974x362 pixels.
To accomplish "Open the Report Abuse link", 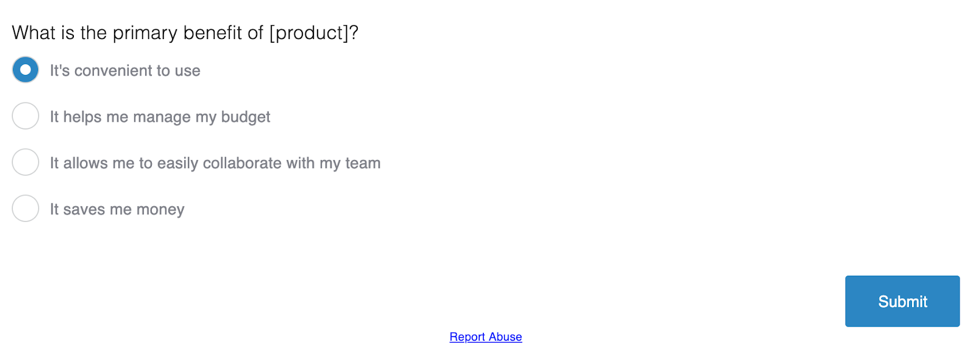I will [486, 337].
